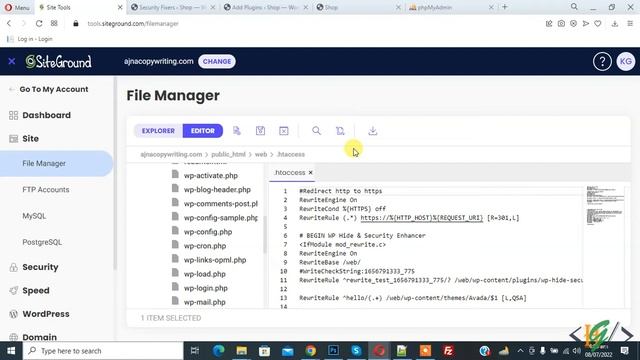Select wp-blog-header.php file
The image size is (640, 360).
(217, 190)
